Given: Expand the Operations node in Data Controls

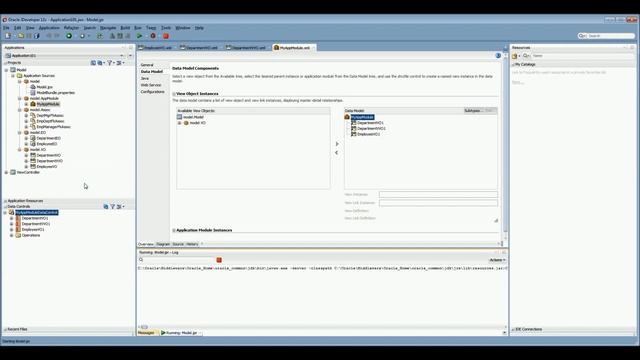Looking at the screenshot, I should coord(12,236).
